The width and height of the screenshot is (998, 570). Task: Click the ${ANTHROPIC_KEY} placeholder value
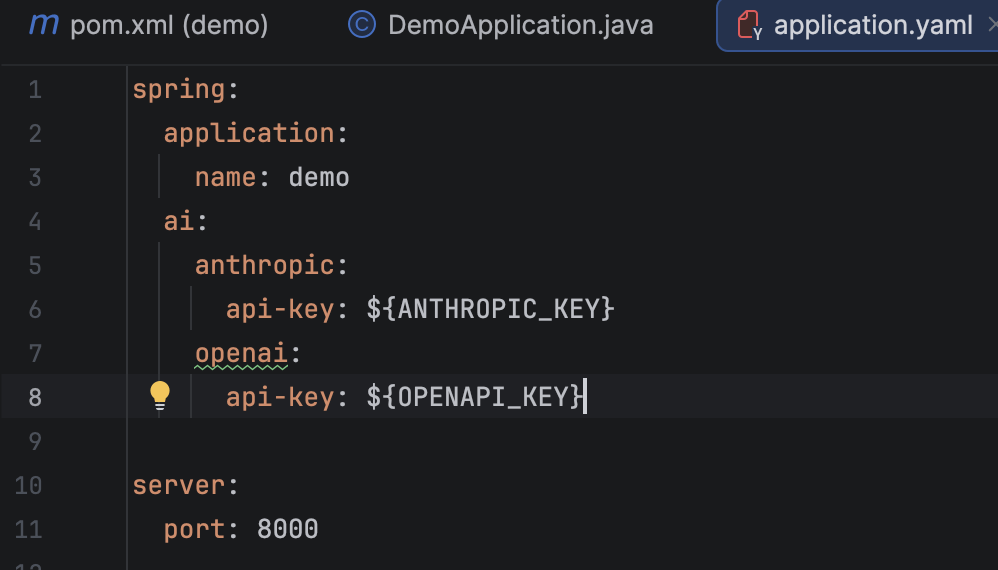(x=490, y=309)
